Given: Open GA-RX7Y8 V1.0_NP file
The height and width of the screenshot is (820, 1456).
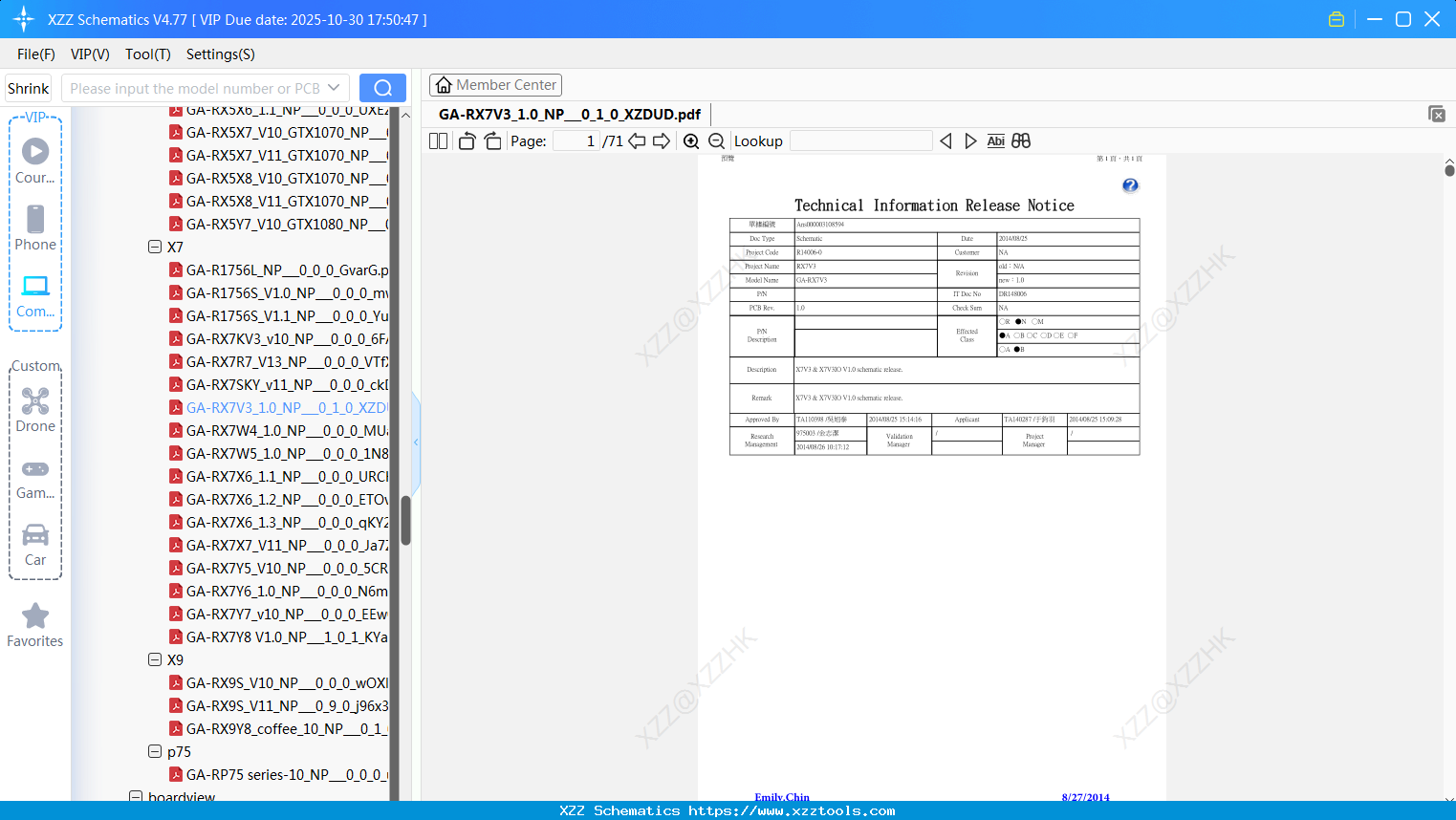Looking at the screenshot, I should (279, 637).
